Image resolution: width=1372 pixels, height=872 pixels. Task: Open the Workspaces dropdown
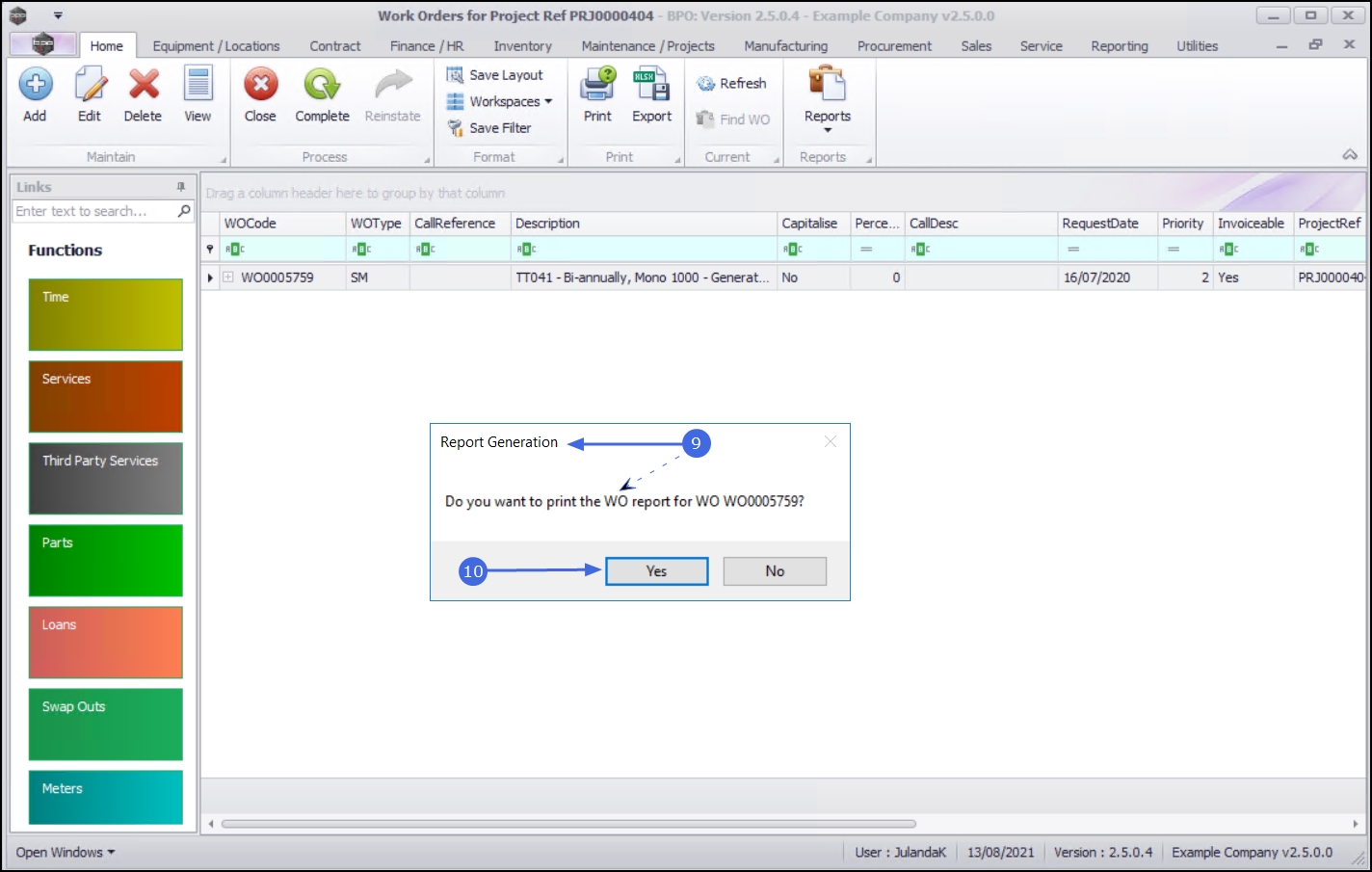coord(499,101)
